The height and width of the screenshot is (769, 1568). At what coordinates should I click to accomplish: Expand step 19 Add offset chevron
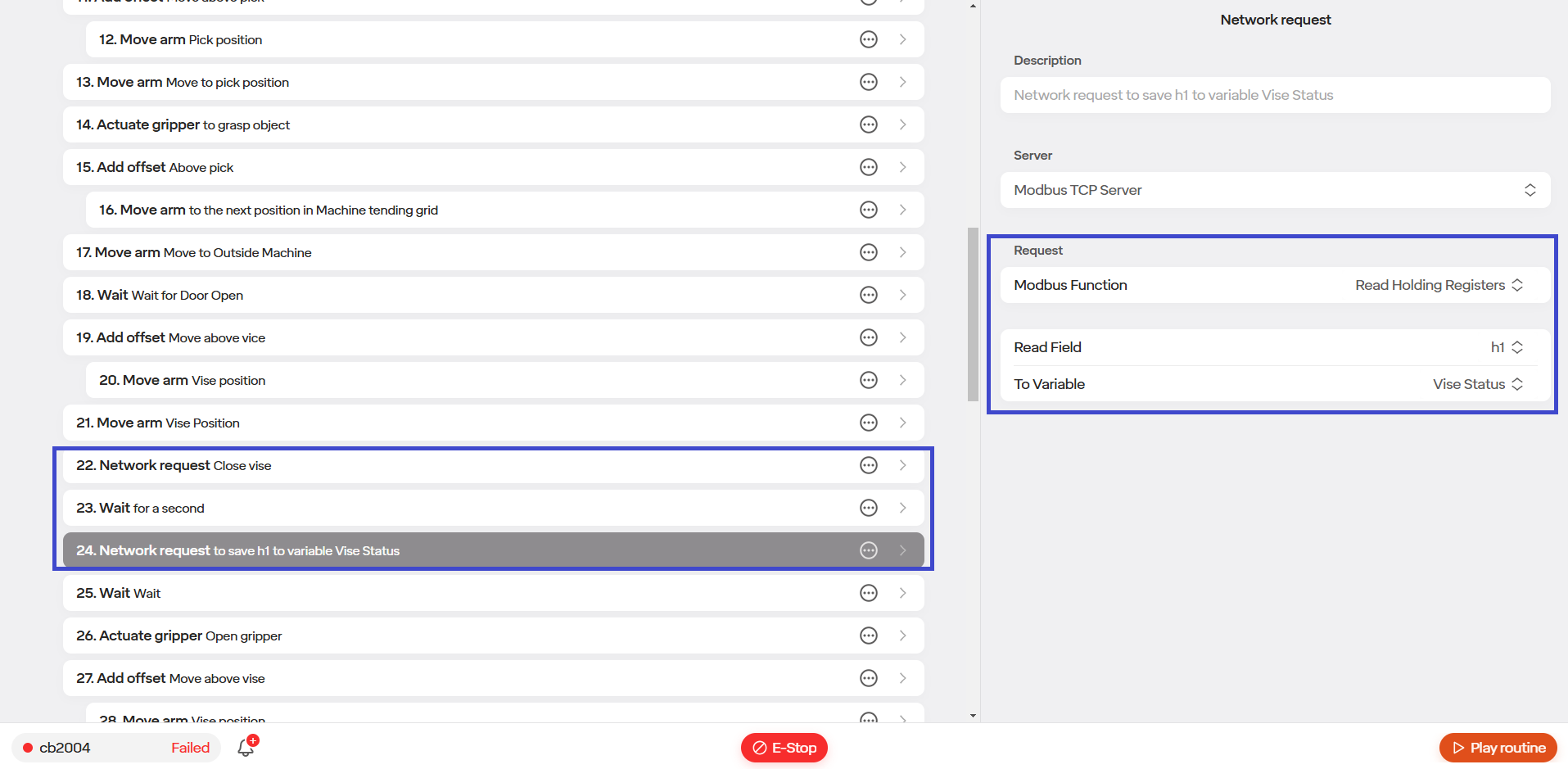click(x=902, y=337)
